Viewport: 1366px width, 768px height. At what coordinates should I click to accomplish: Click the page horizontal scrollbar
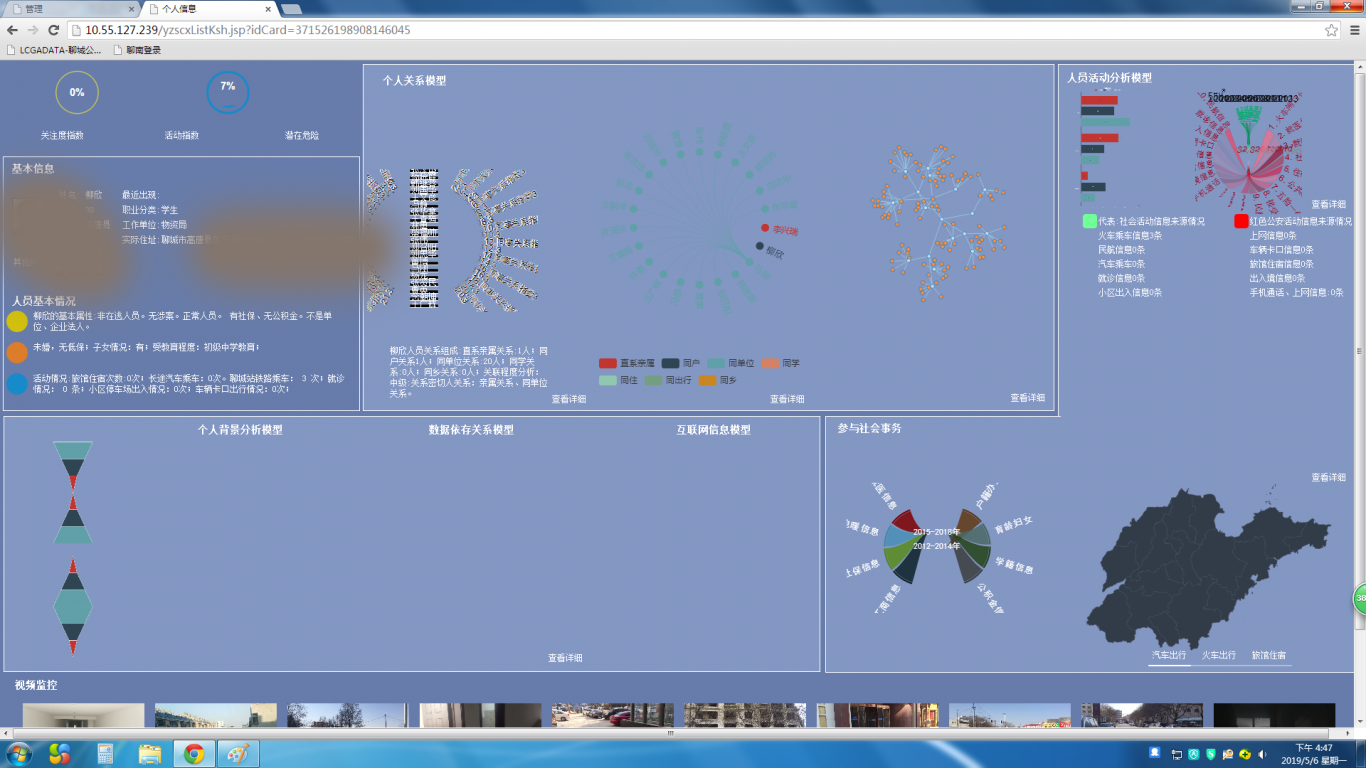(672, 733)
